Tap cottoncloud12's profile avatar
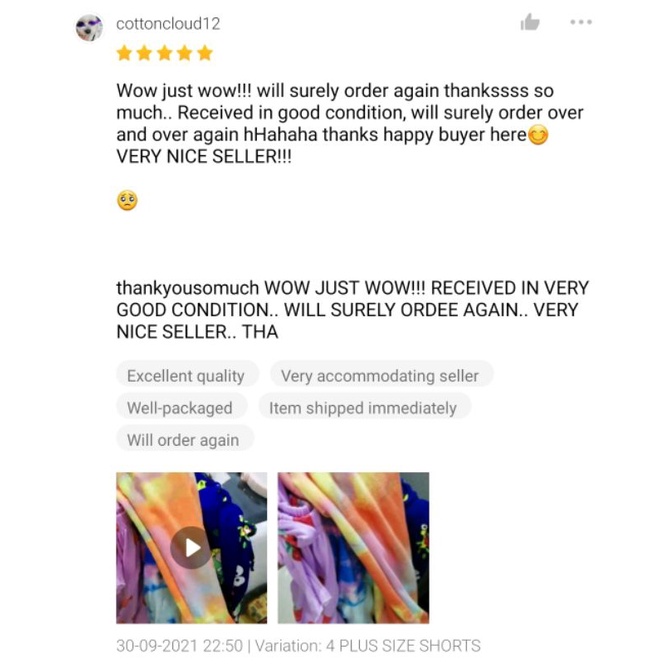This screenshot has width=664, height=664. 89,28
